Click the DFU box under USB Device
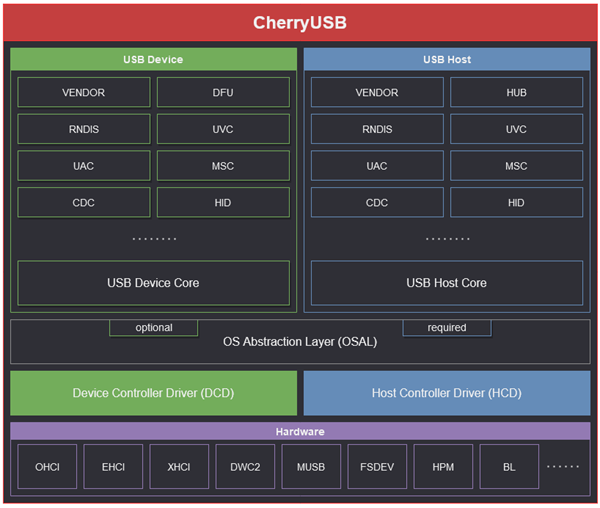This screenshot has height=508, width=600. (223, 92)
